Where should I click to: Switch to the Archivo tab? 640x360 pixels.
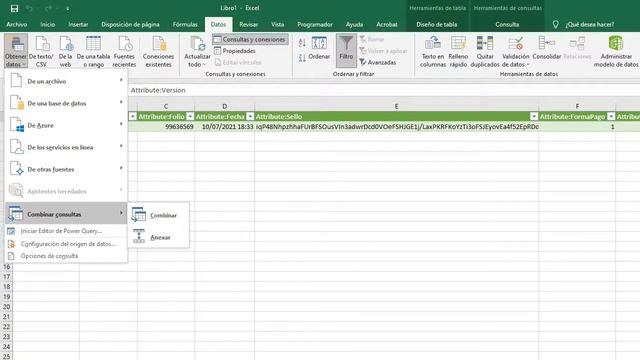coord(17,24)
